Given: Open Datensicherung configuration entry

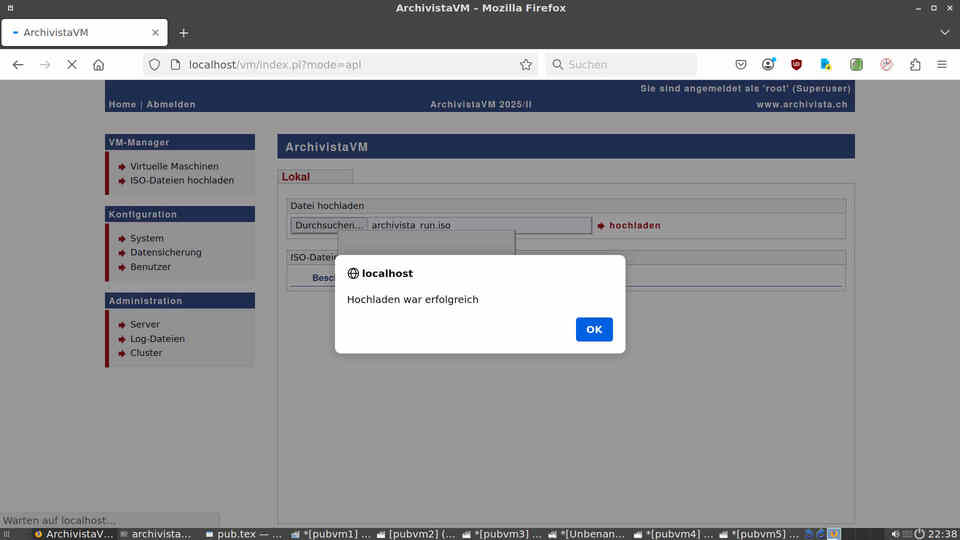Looking at the screenshot, I should pos(165,252).
